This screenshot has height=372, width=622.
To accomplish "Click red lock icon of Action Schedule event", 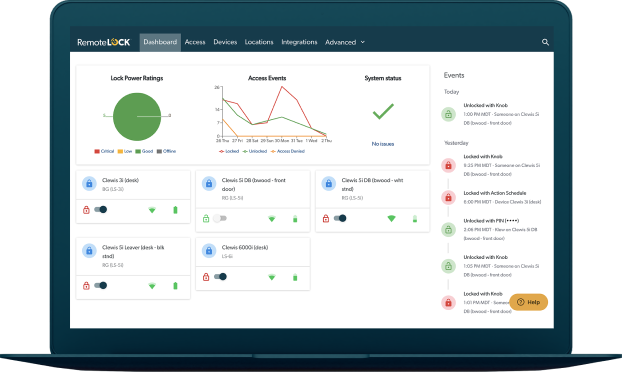I will pos(448,198).
